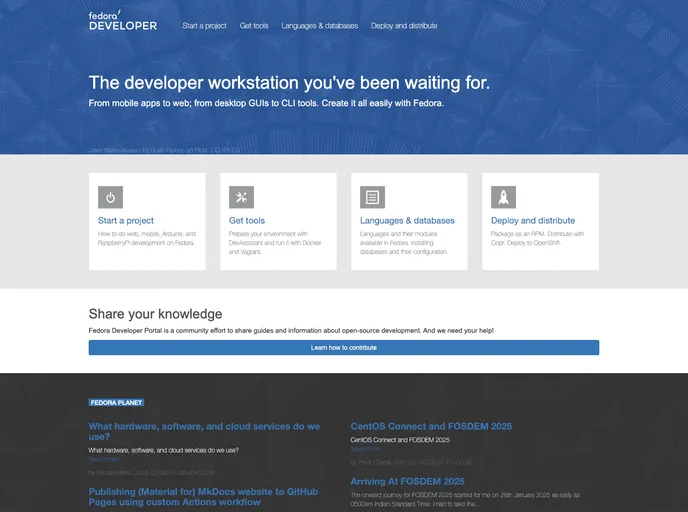Click the subheading From mobile apps to web
The height and width of the screenshot is (512, 688).
click(x=266, y=103)
